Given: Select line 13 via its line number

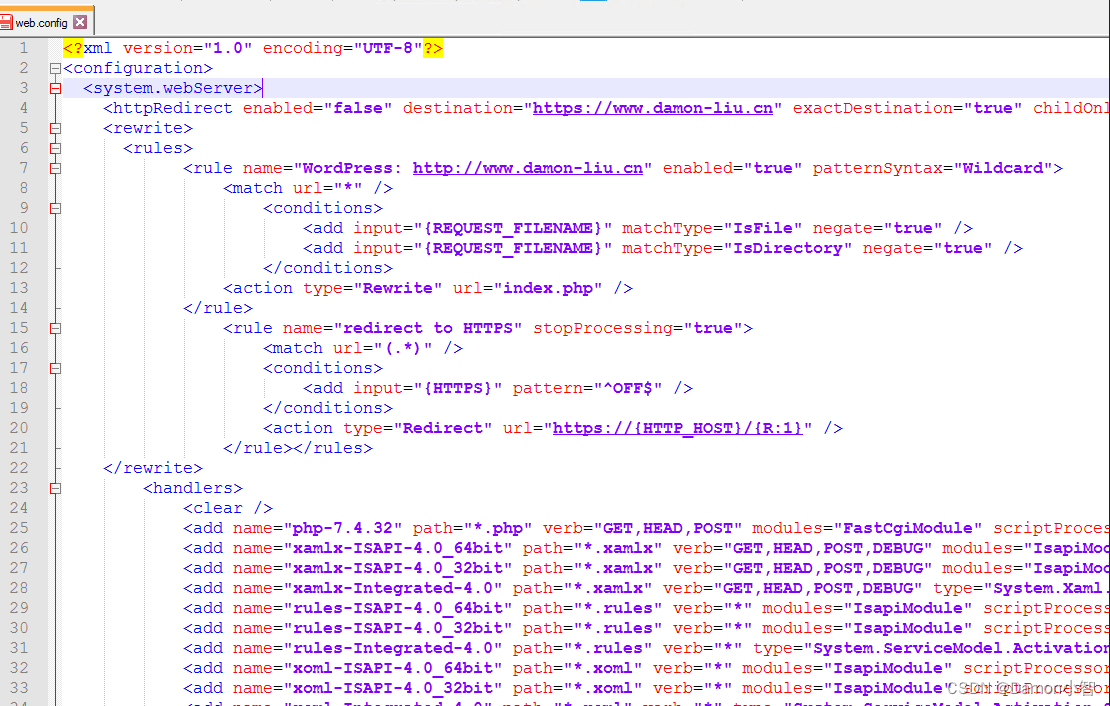Looking at the screenshot, I should point(19,288).
